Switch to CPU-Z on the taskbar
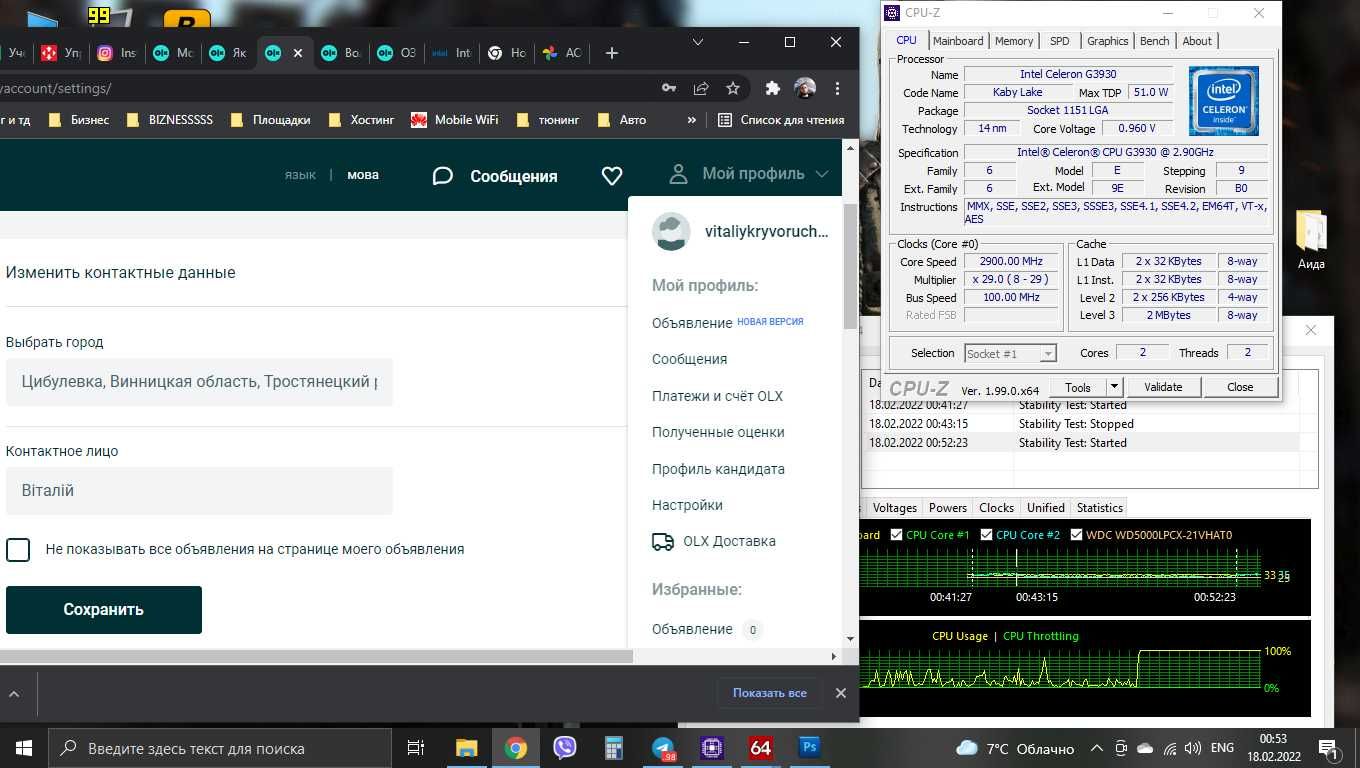 pyautogui.click(x=712, y=748)
